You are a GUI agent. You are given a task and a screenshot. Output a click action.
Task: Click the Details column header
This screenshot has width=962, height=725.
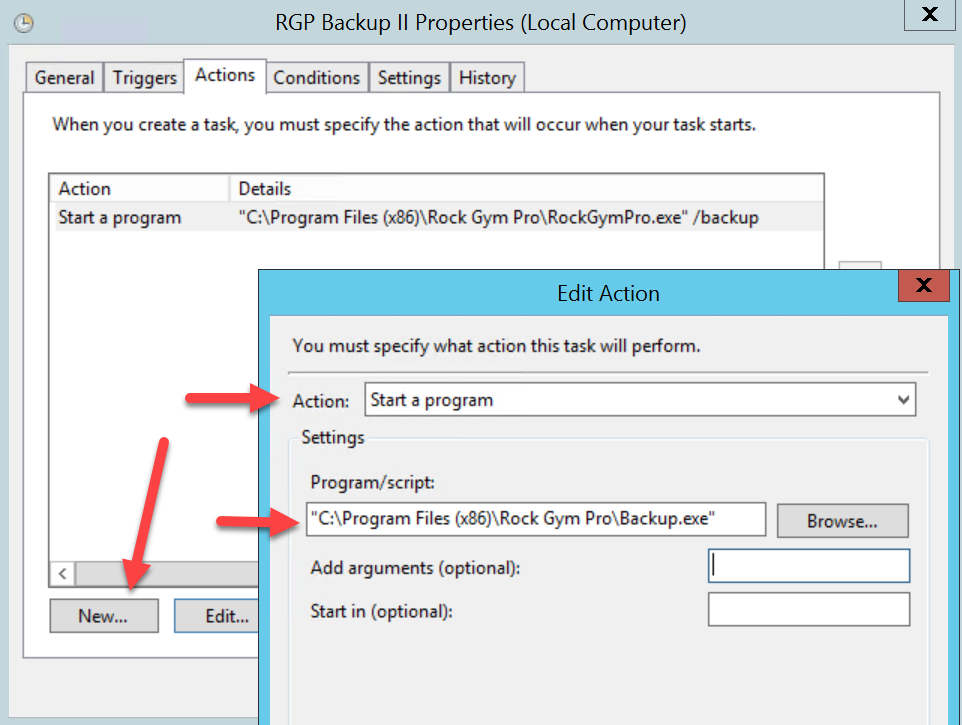coord(526,188)
